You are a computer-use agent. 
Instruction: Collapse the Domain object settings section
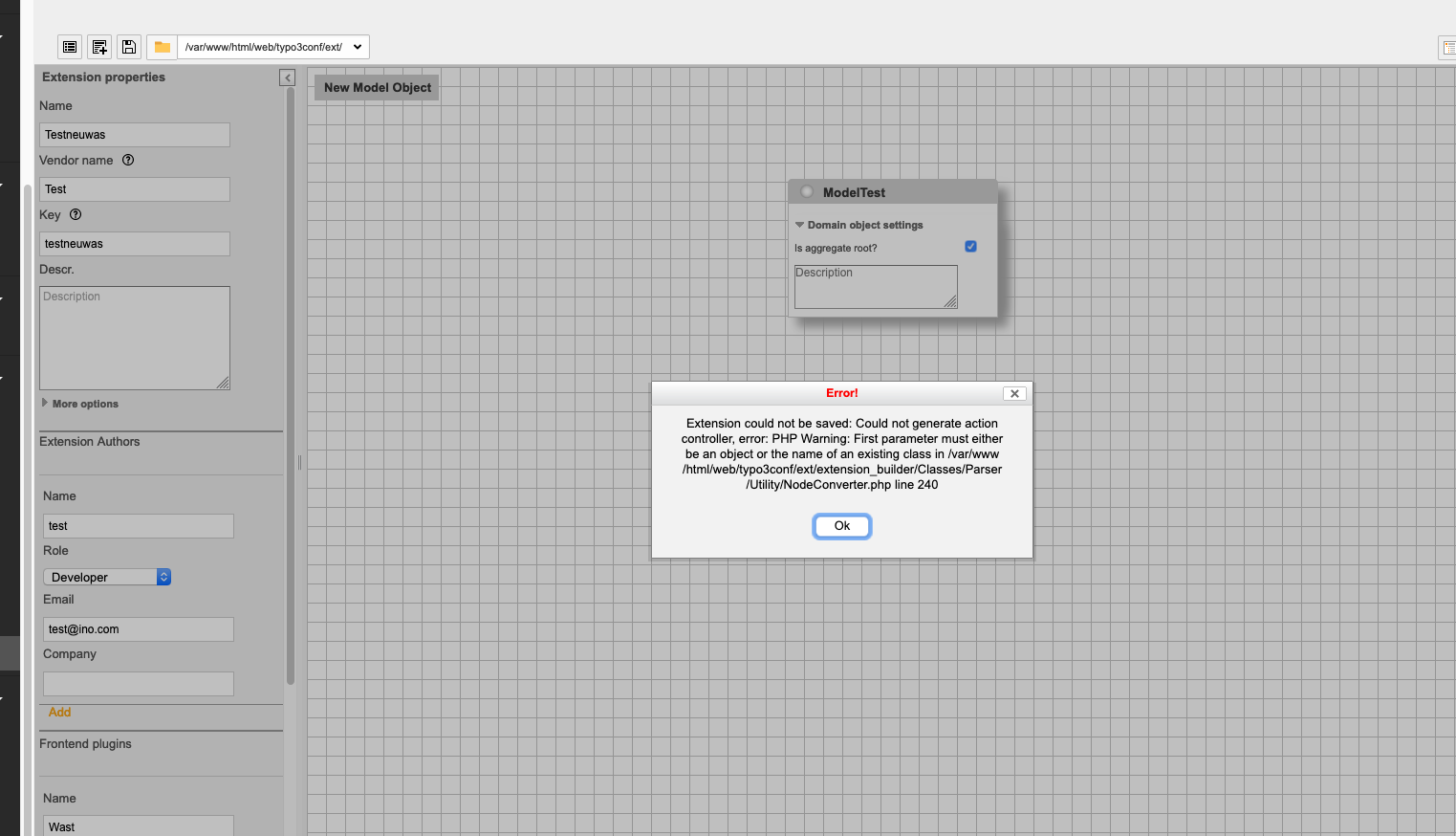pyautogui.click(x=800, y=225)
